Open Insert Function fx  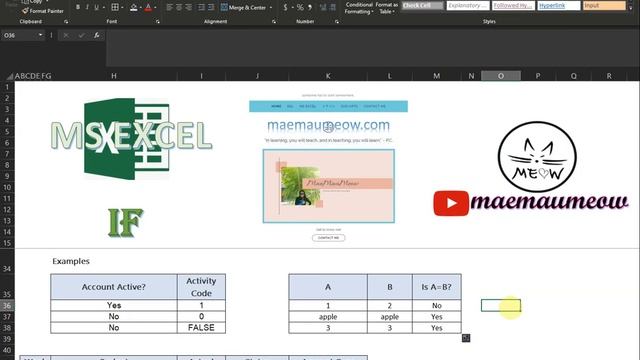click(96, 36)
